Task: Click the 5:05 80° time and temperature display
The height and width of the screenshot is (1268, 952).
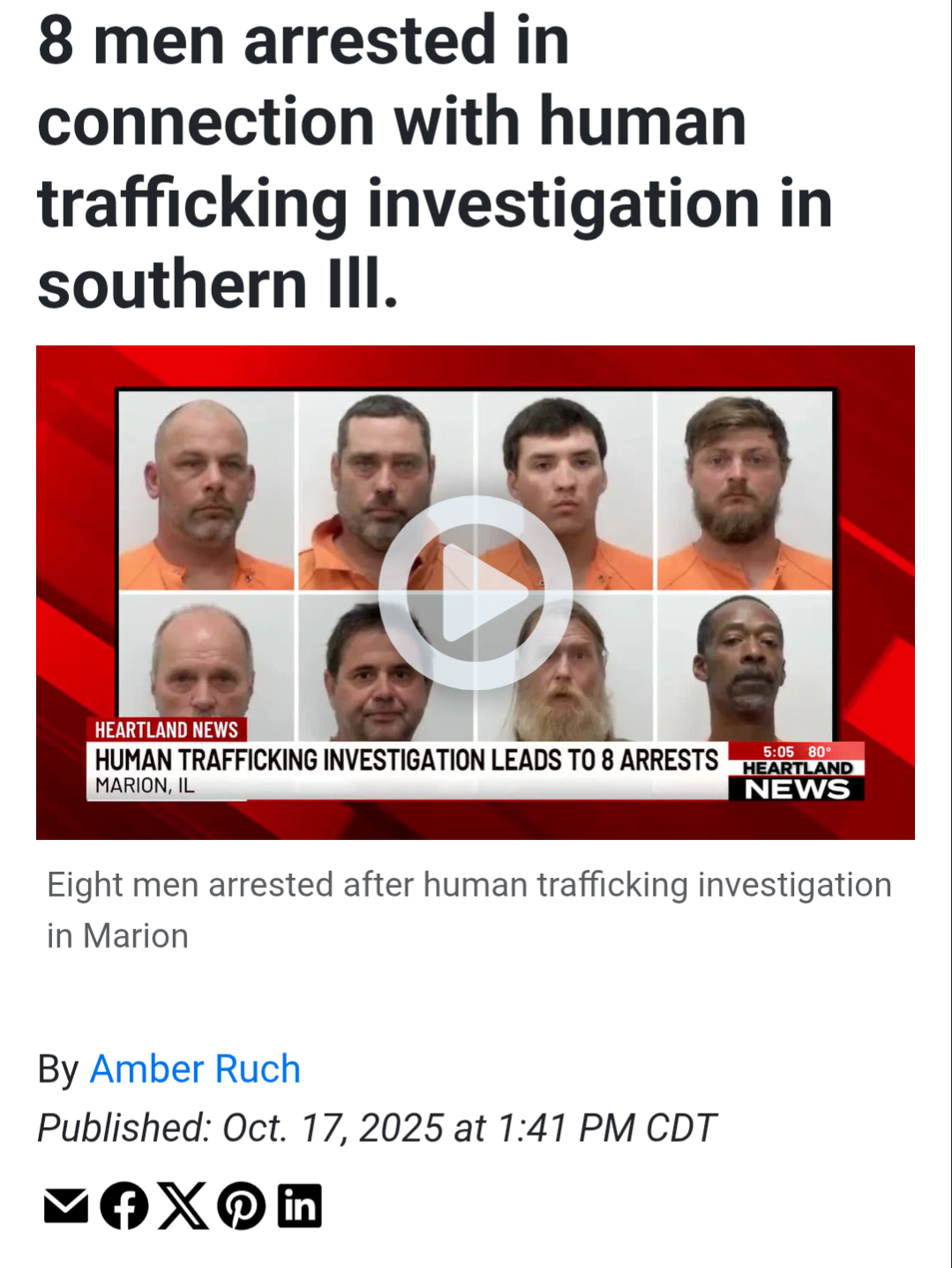Action: click(797, 752)
